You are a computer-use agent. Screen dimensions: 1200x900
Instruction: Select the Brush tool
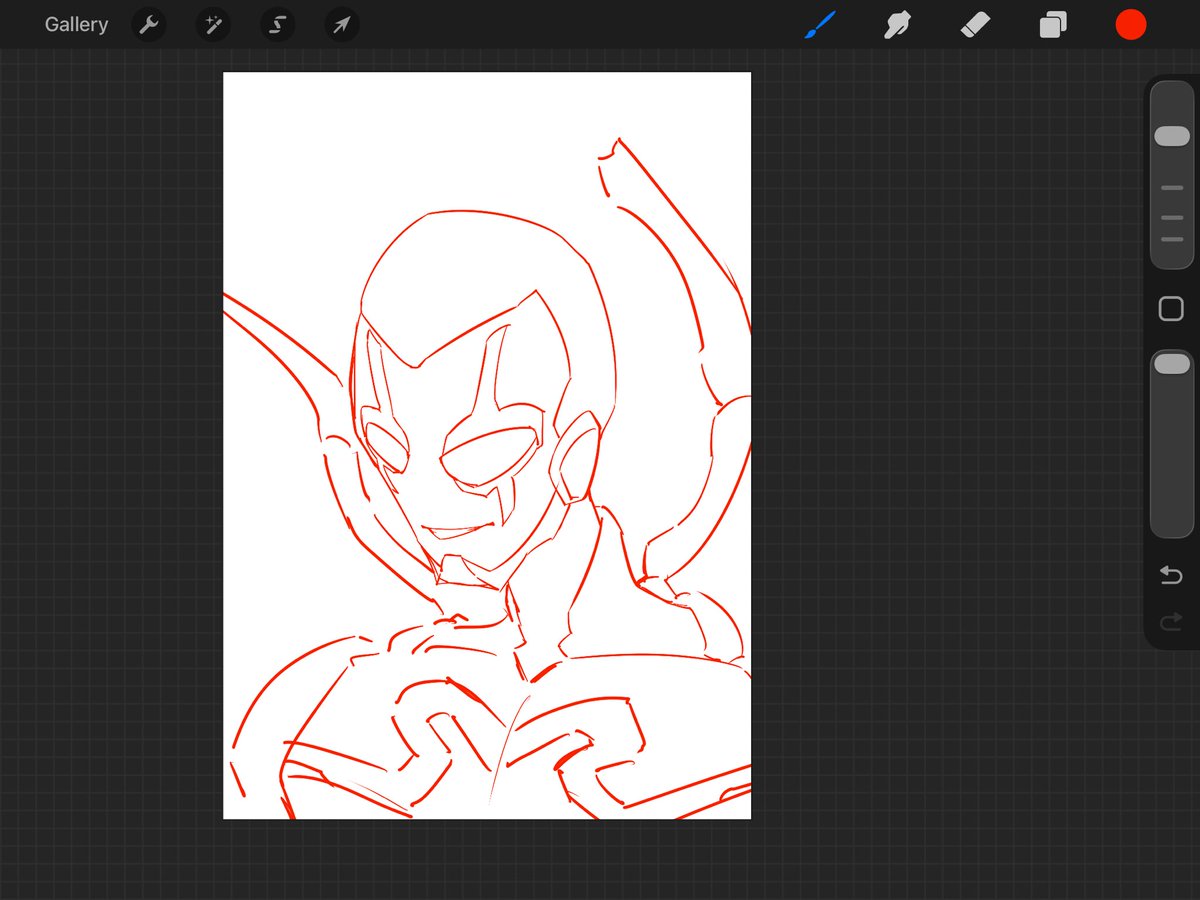click(x=820, y=25)
